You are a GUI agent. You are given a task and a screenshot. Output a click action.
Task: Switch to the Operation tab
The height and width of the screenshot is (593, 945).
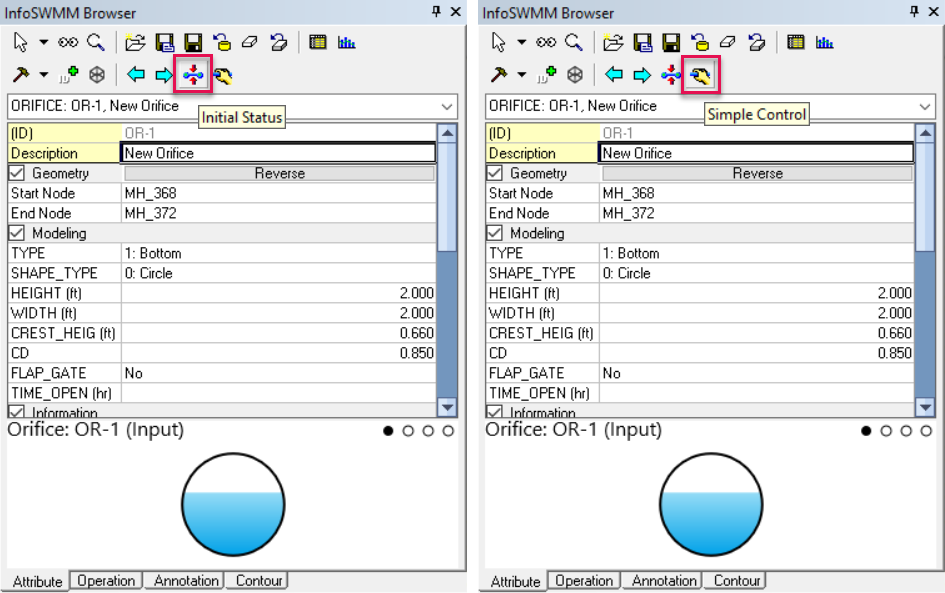(106, 581)
